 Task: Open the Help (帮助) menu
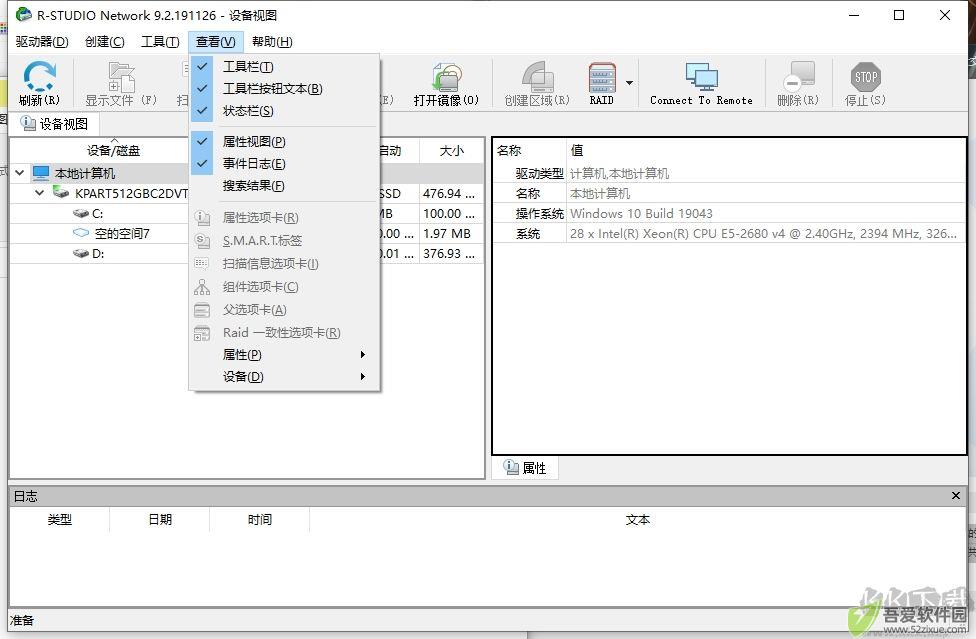click(x=272, y=42)
